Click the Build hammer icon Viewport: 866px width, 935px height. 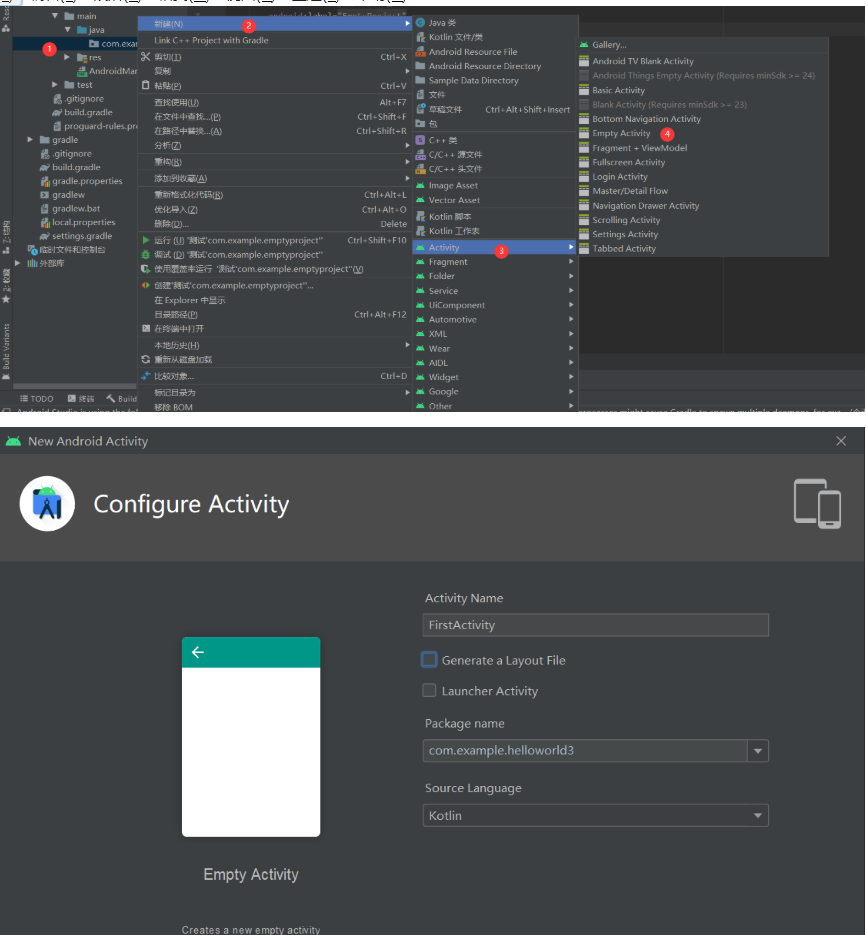110,398
